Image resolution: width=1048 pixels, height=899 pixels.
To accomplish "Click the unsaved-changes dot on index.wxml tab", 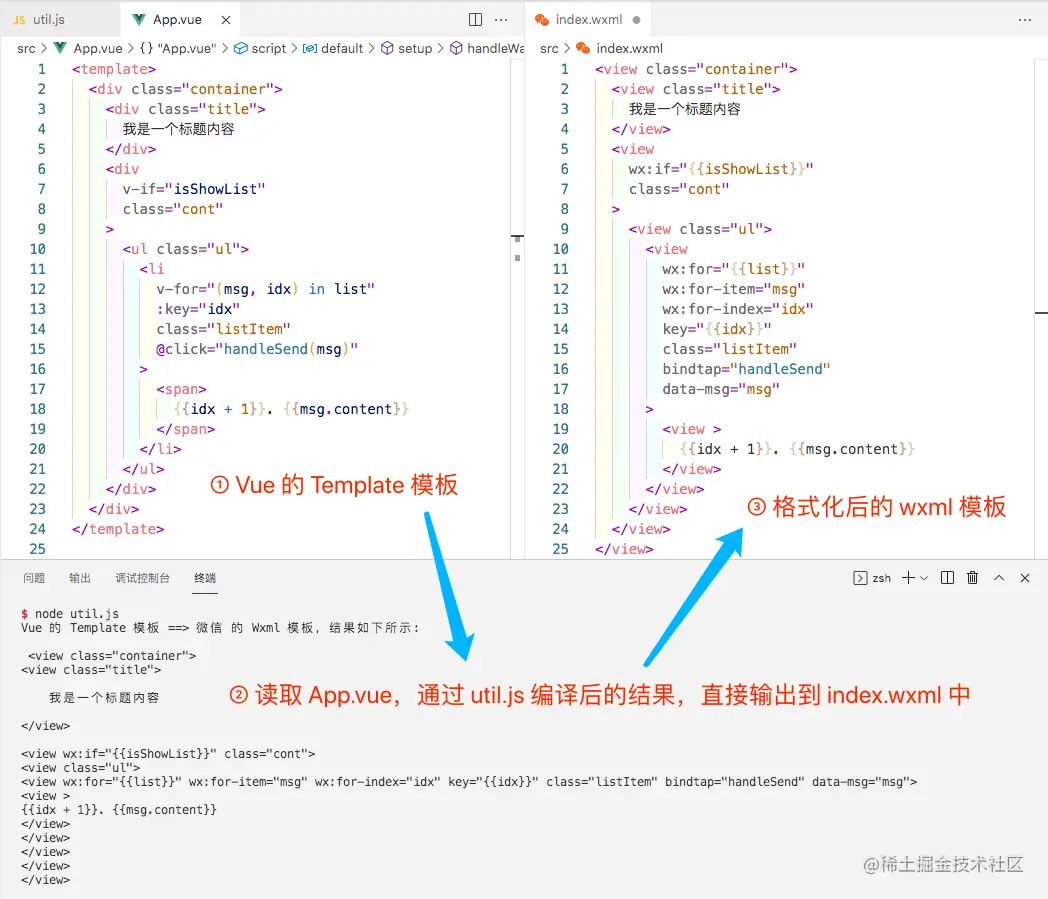I will click(636, 19).
